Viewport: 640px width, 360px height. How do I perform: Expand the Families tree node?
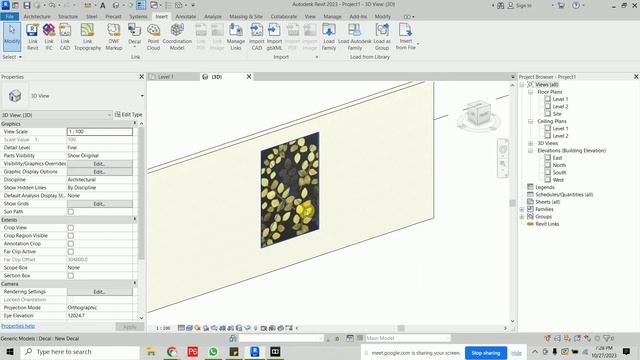522,209
